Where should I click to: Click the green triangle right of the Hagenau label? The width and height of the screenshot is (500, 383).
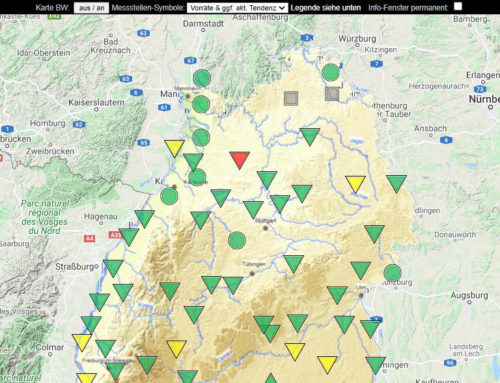click(x=144, y=219)
